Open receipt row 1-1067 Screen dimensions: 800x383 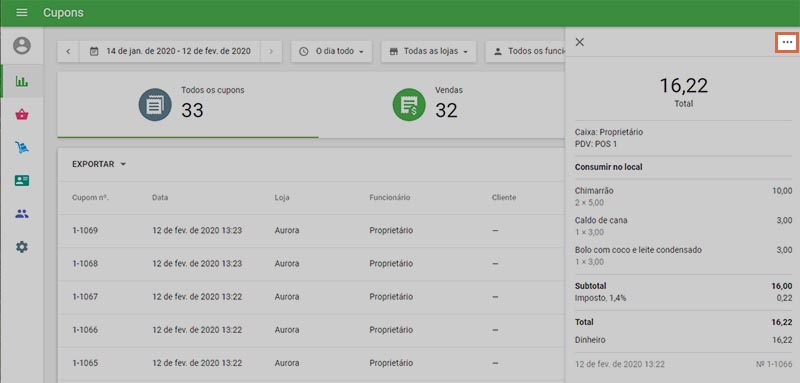click(311, 297)
